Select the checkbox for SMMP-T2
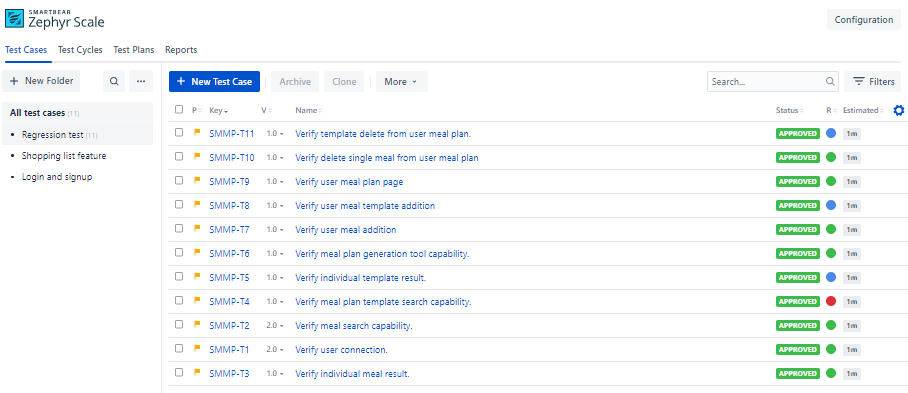The width and height of the screenshot is (908, 393). 179,324
